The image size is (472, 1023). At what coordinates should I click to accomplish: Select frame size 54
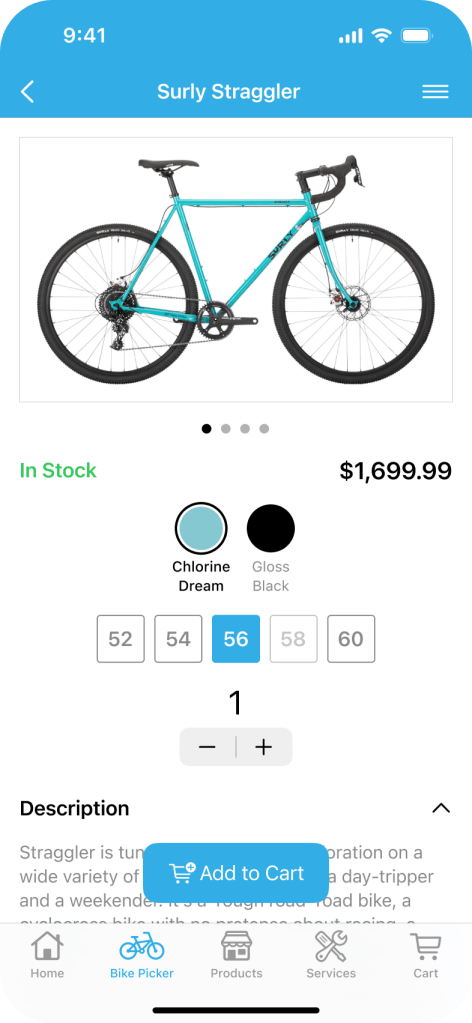(178, 639)
